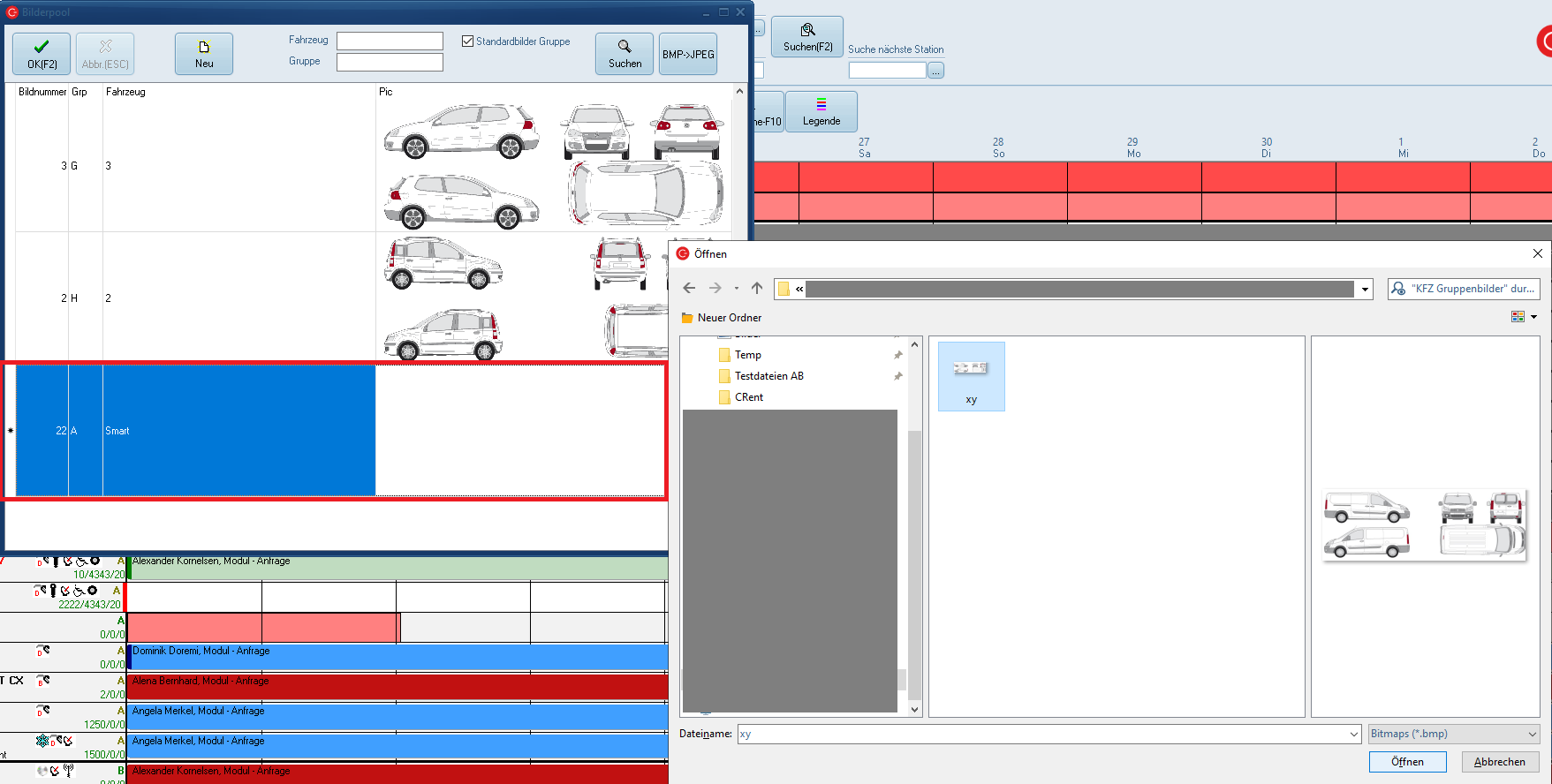Go up one folder level in Öffnen dialog
The height and width of the screenshot is (784, 1552).
tap(757, 288)
